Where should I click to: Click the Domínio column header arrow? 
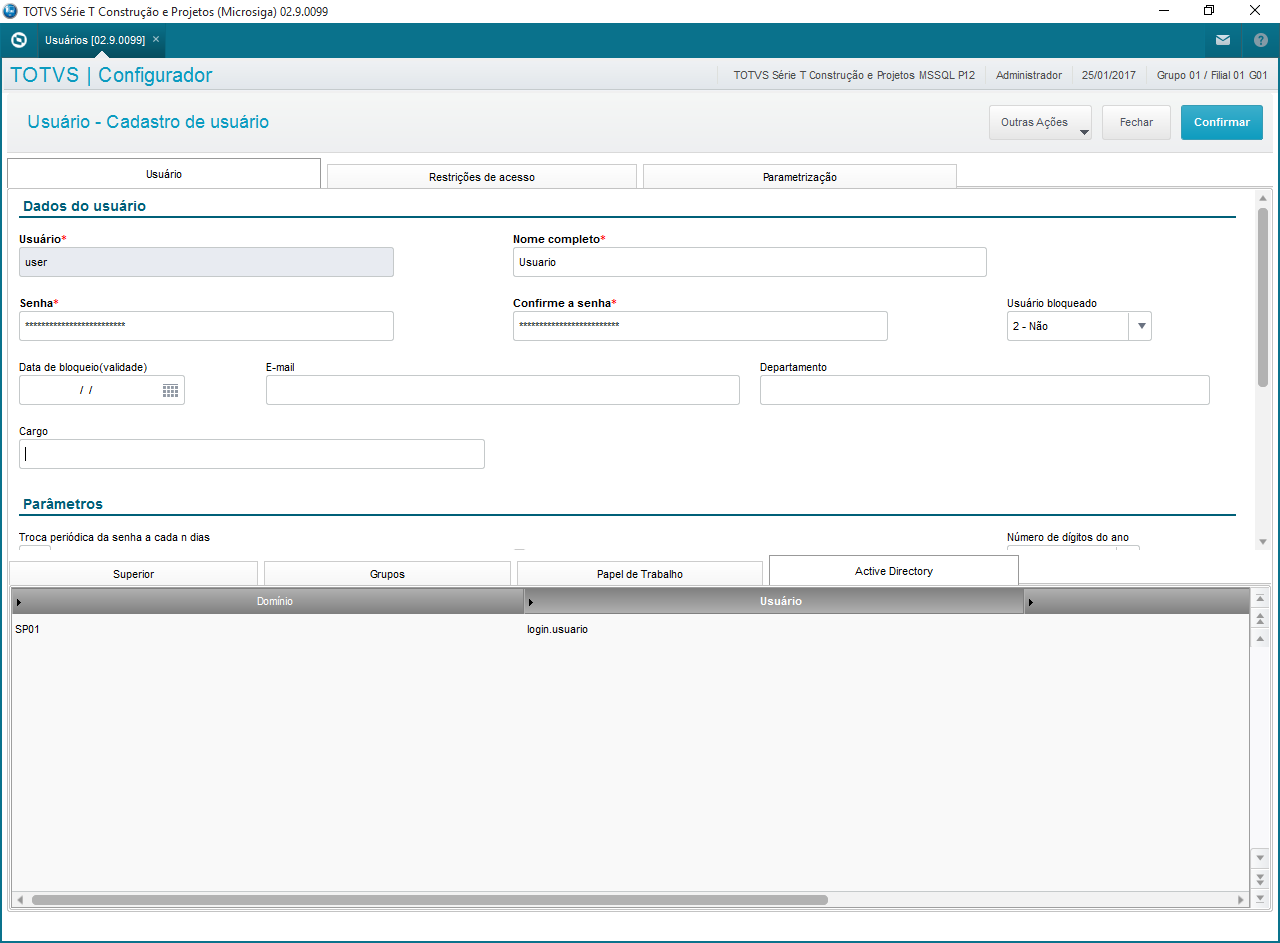19,602
